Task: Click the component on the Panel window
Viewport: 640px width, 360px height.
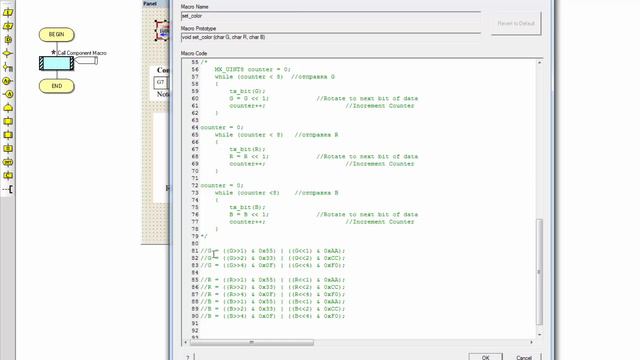Action: tap(162, 31)
